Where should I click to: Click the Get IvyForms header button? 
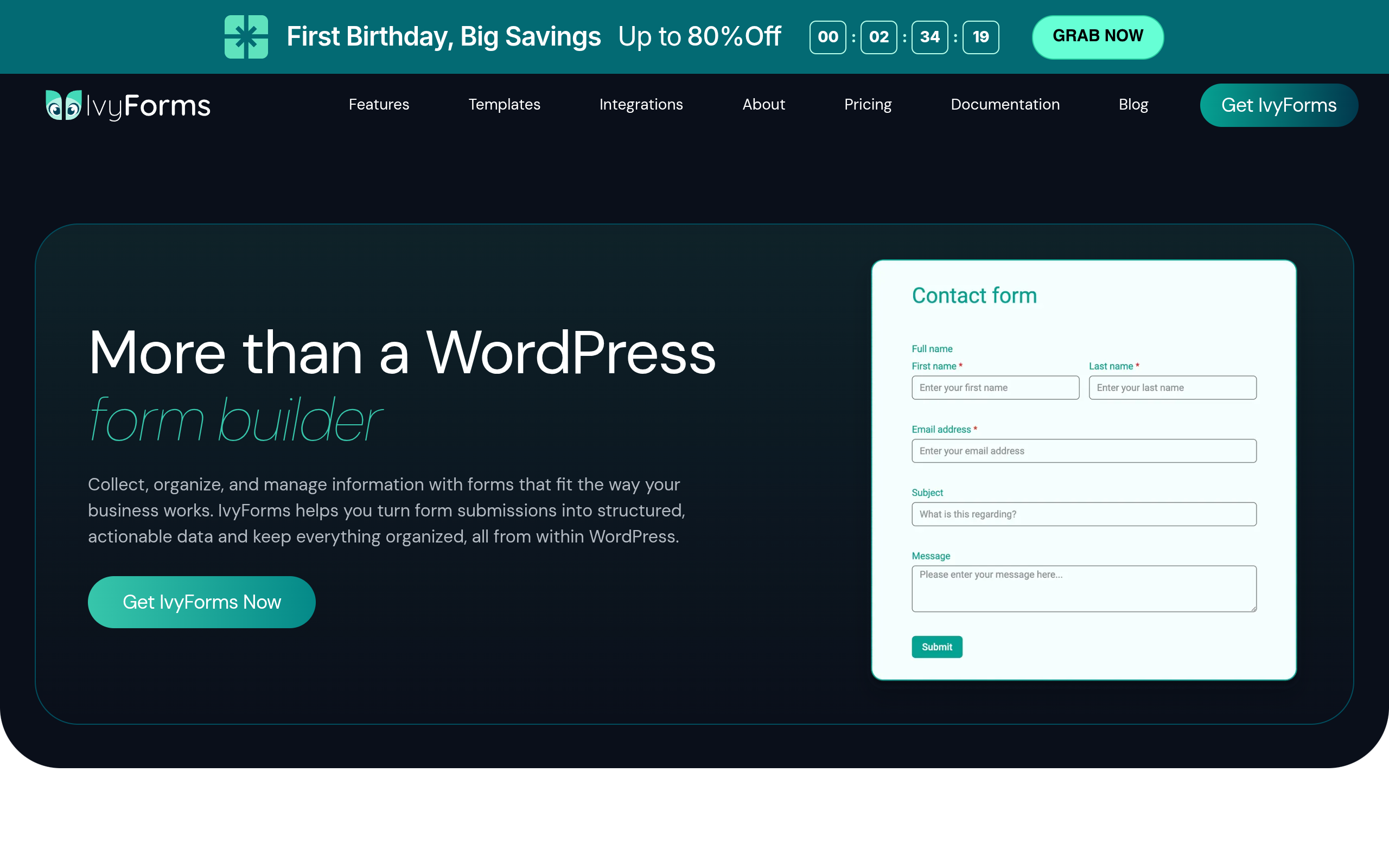(x=1279, y=105)
